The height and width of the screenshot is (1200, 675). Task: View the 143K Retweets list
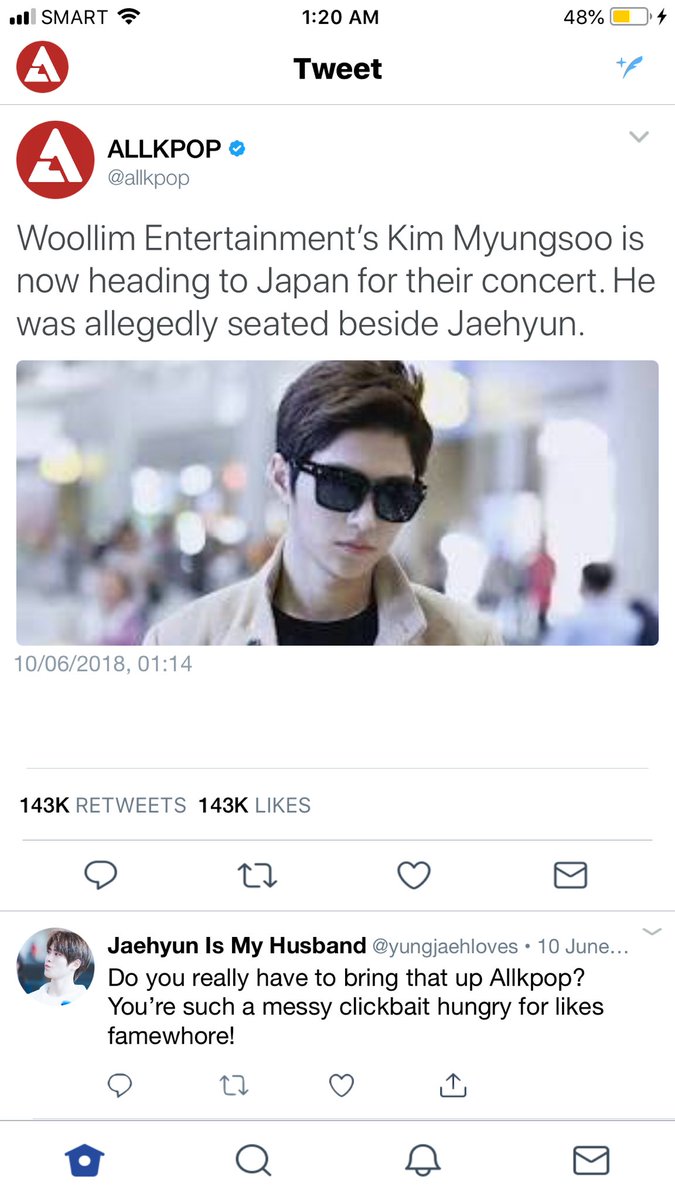(103, 805)
